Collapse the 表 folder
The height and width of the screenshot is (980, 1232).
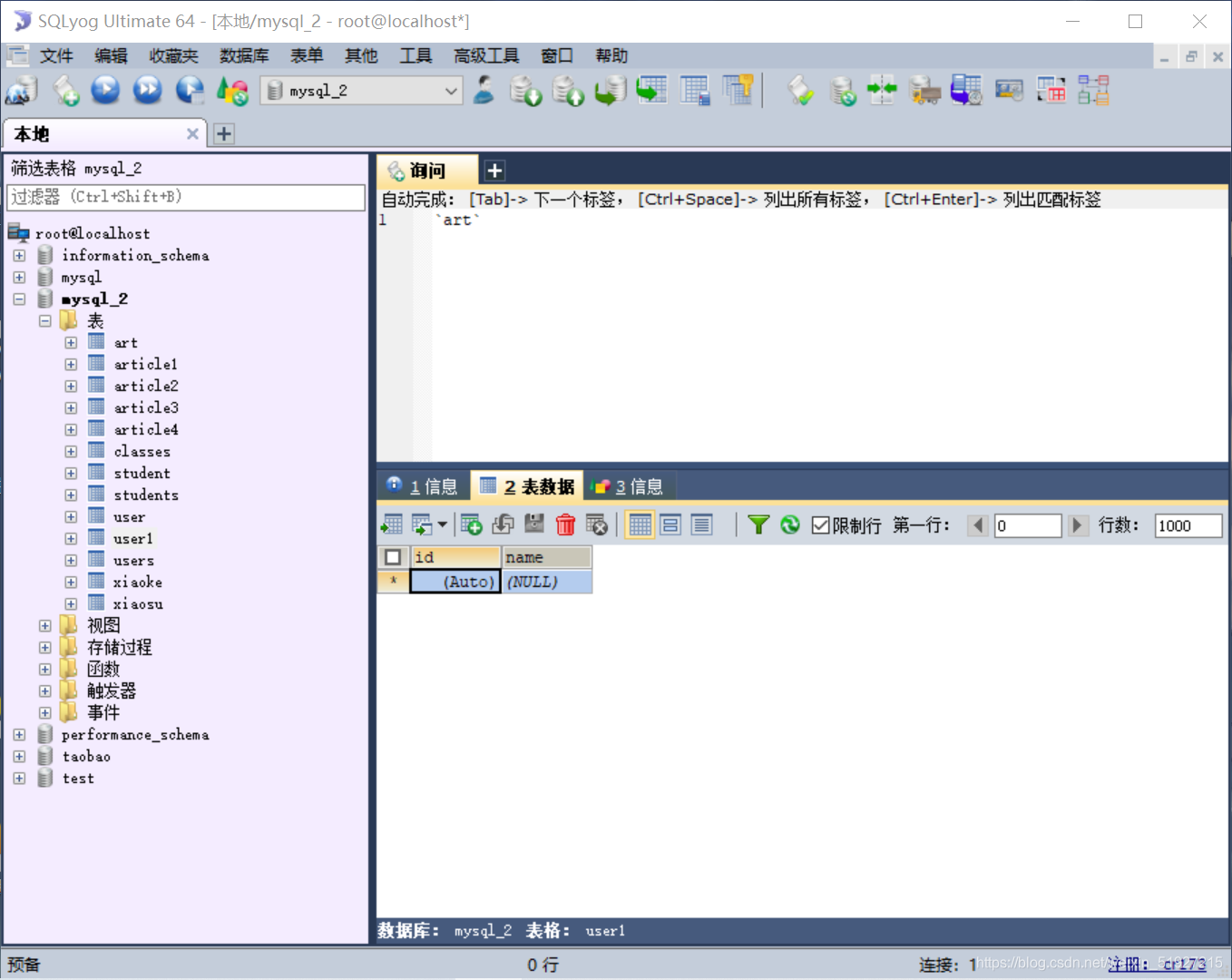44,321
